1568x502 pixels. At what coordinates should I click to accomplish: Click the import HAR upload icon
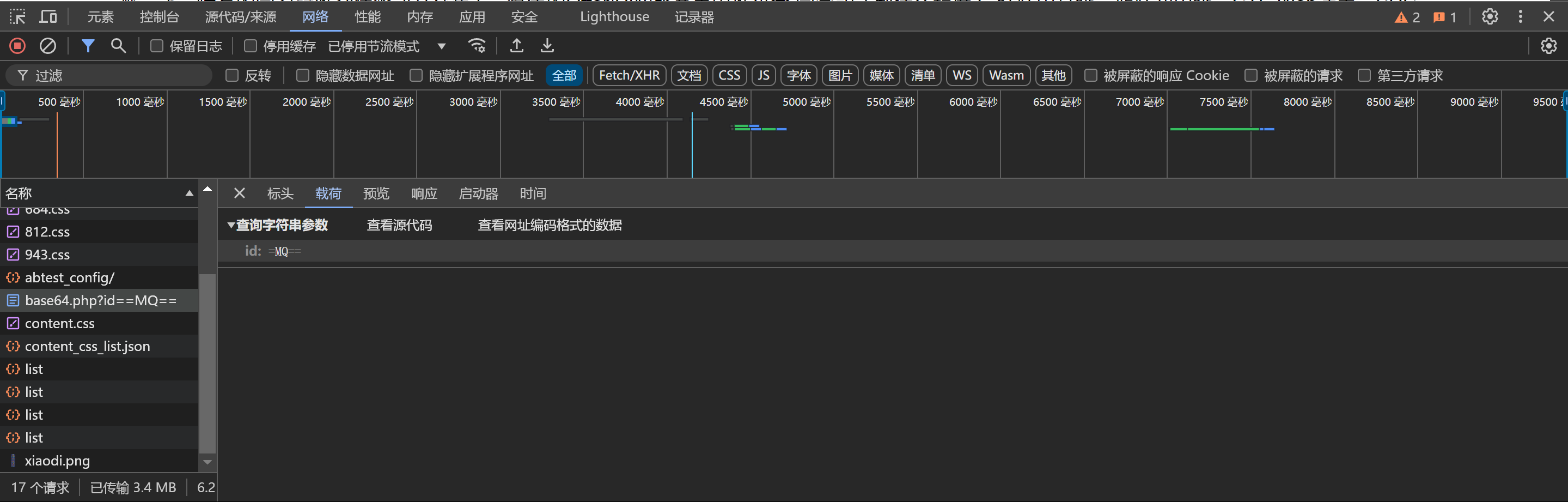(x=516, y=46)
